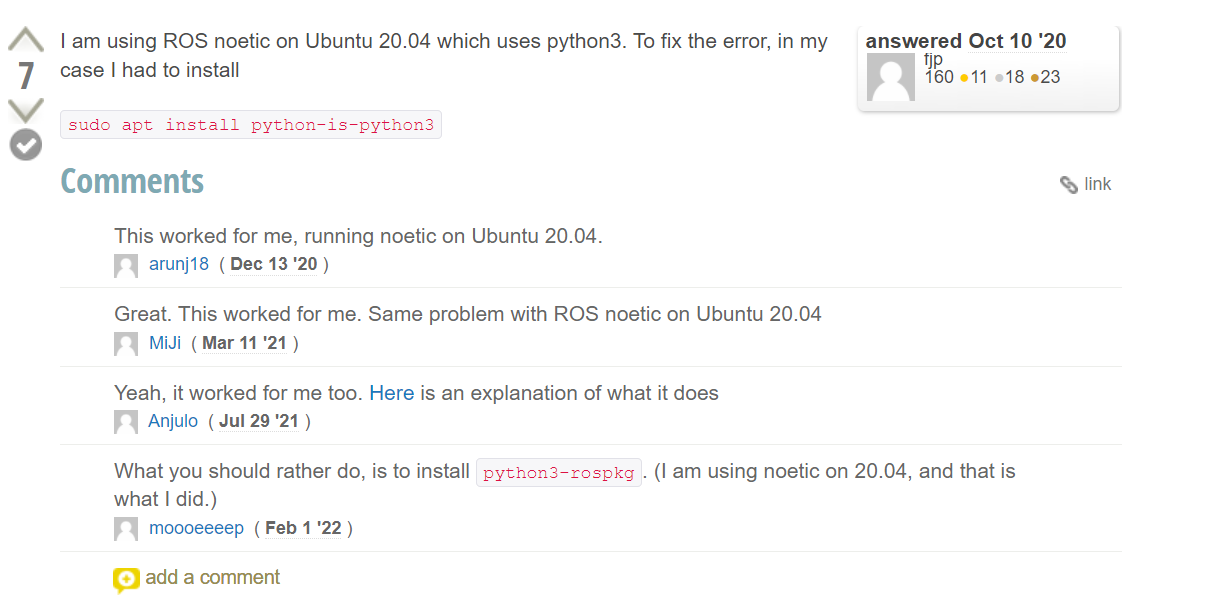
Task: Click 'add a comment' link
Action: pyautogui.click(x=212, y=577)
